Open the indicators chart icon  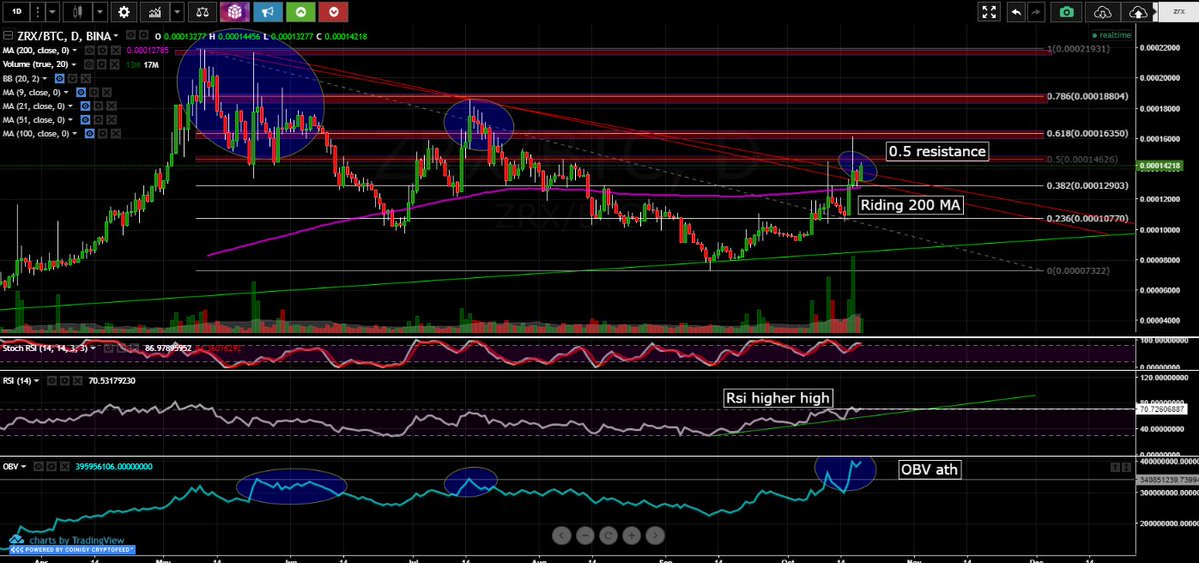coord(155,11)
